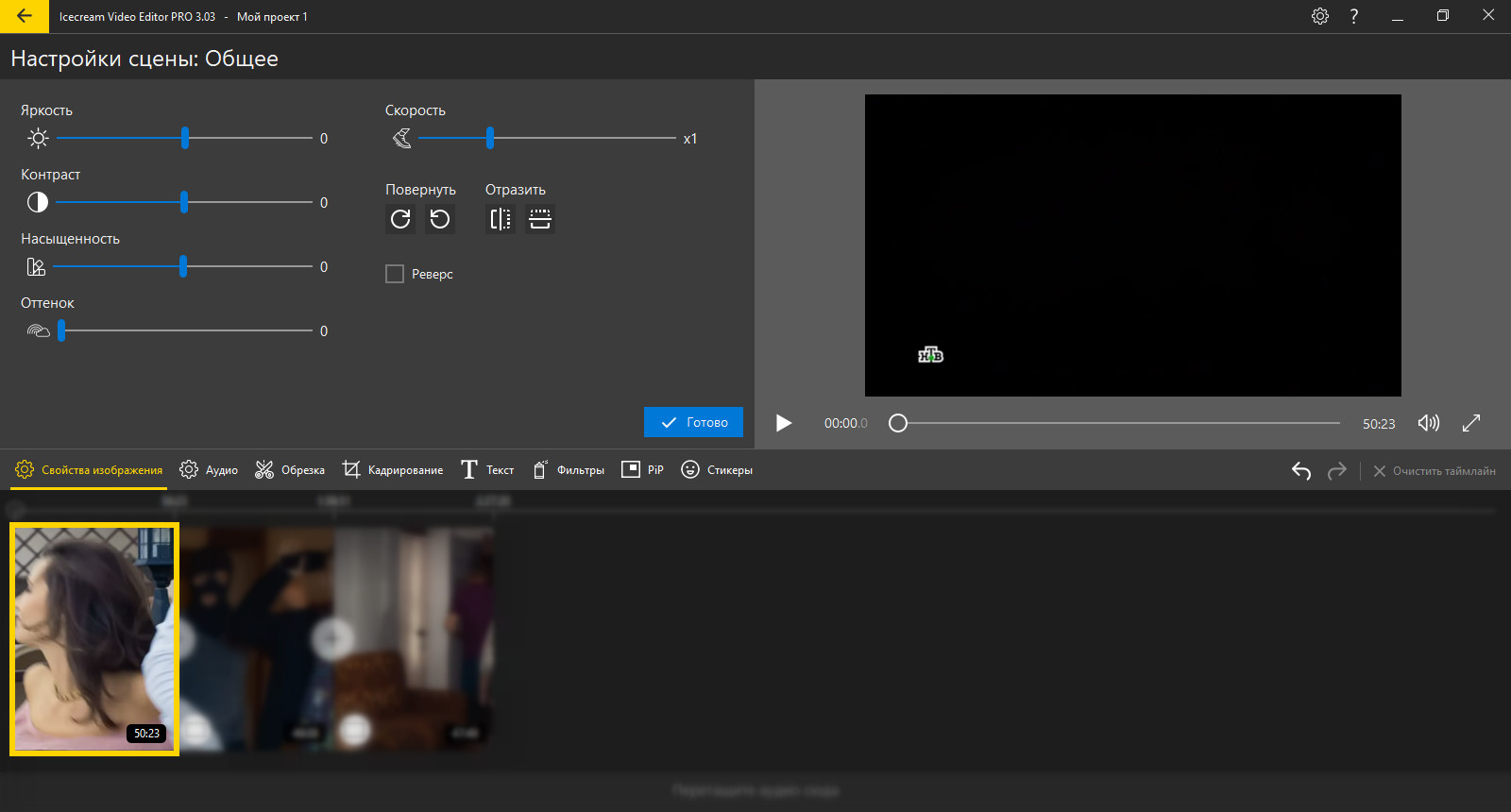Mute the preview volume speaker icon

pos(1429,423)
